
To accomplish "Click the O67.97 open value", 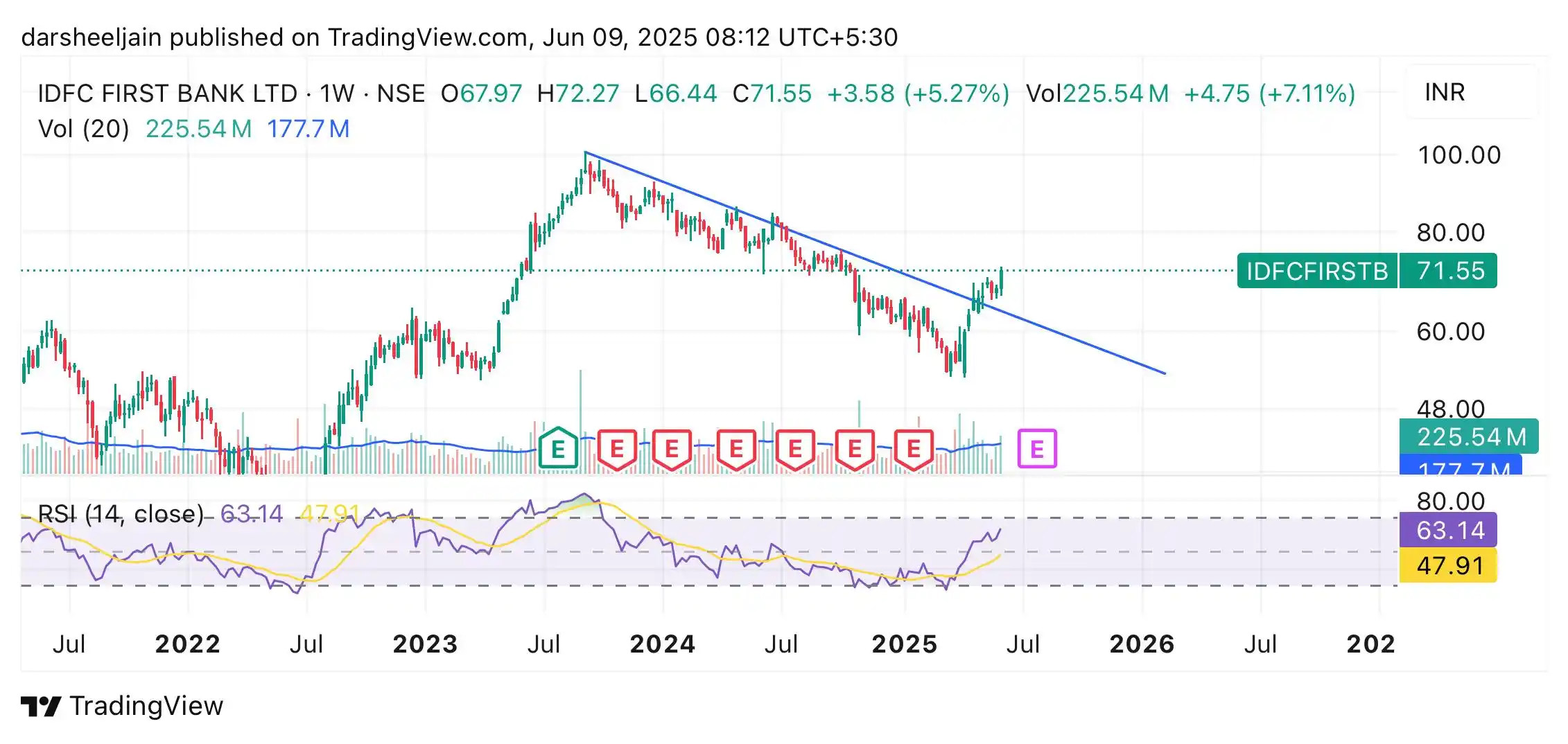I will [x=481, y=94].
